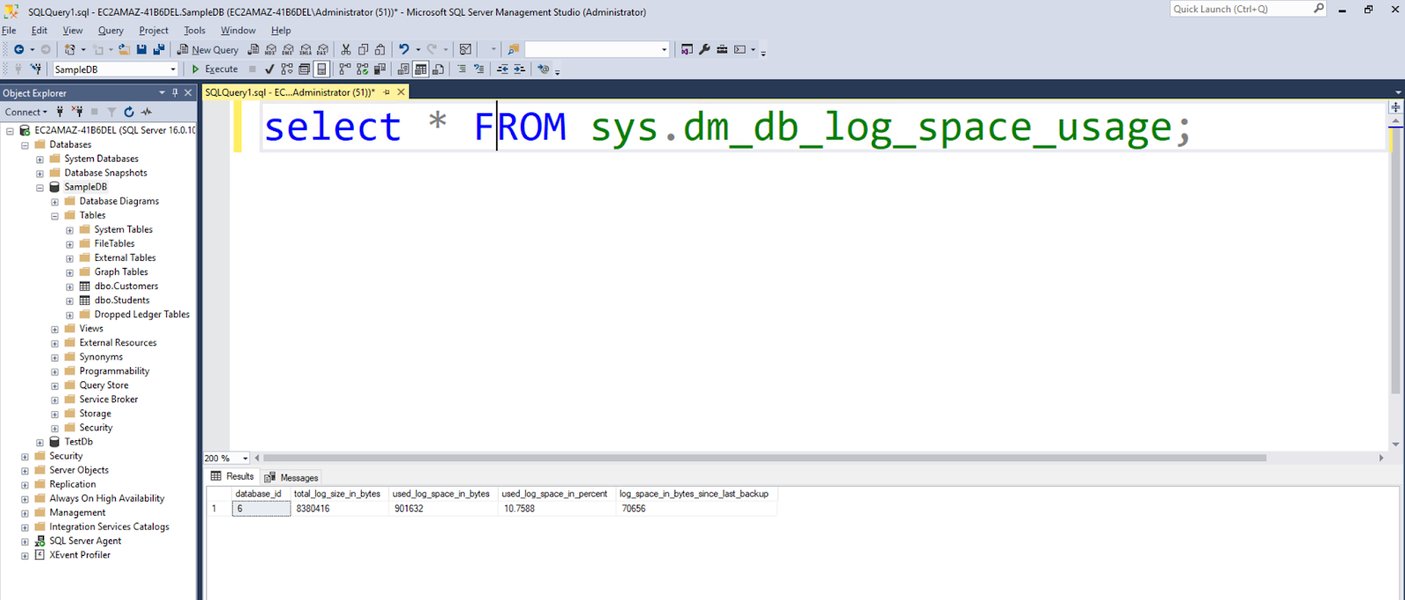Open the Query menu
Image resolution: width=1405 pixels, height=600 pixels.
pos(110,31)
